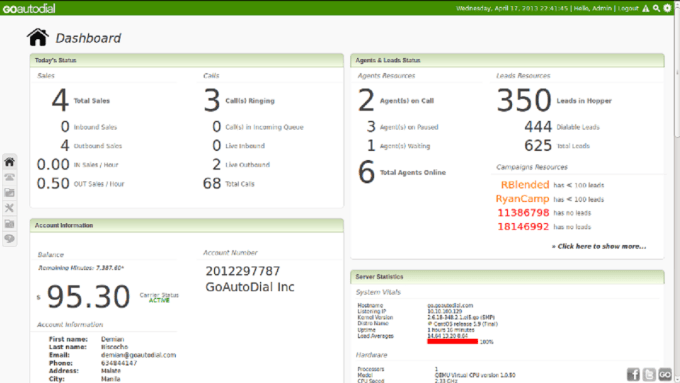The image size is (680, 383).
Task: Click the sidebar speech bubble support icon
Action: pyautogui.click(x=10, y=239)
